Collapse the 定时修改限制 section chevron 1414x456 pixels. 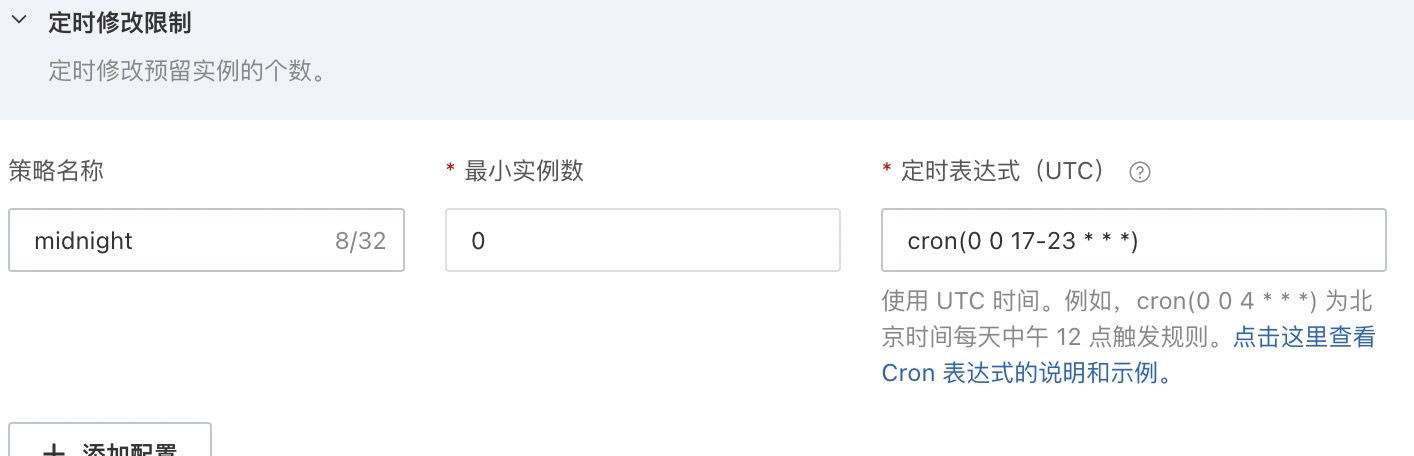point(17,22)
